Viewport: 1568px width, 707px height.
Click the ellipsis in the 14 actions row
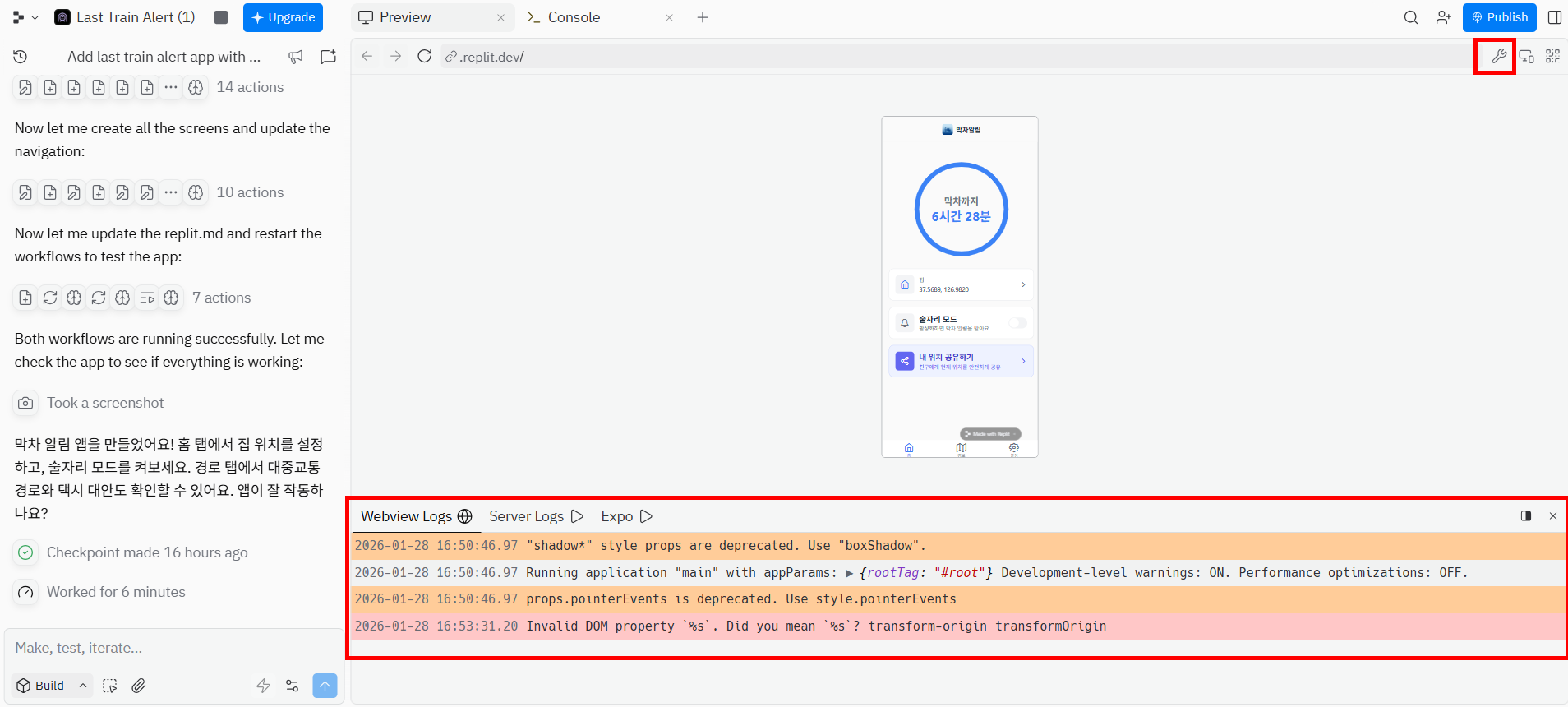(x=171, y=87)
